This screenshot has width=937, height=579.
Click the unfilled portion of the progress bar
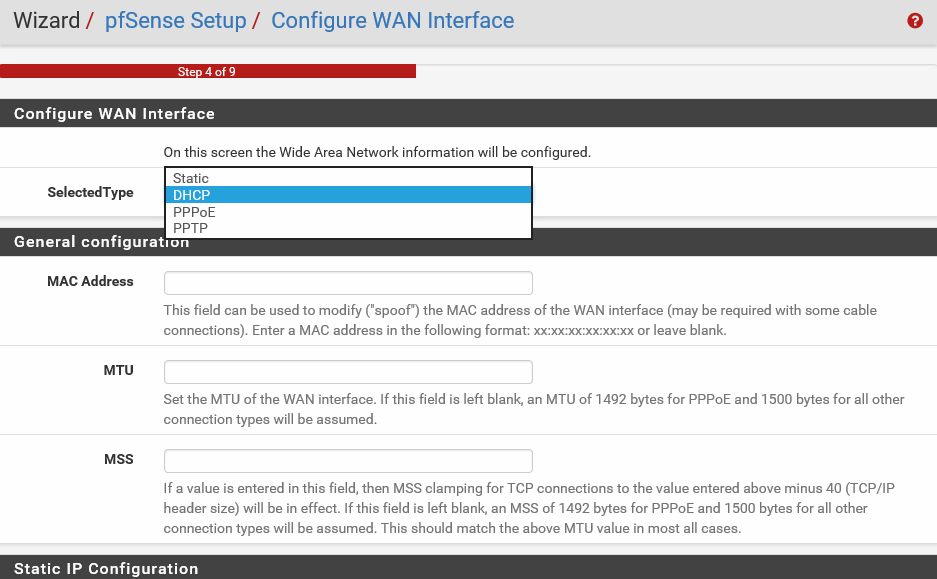point(676,71)
